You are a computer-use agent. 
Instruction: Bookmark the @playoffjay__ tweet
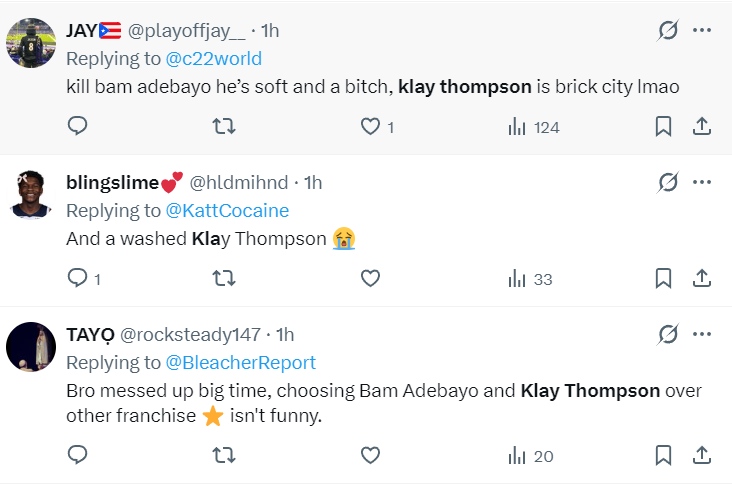[x=663, y=126]
